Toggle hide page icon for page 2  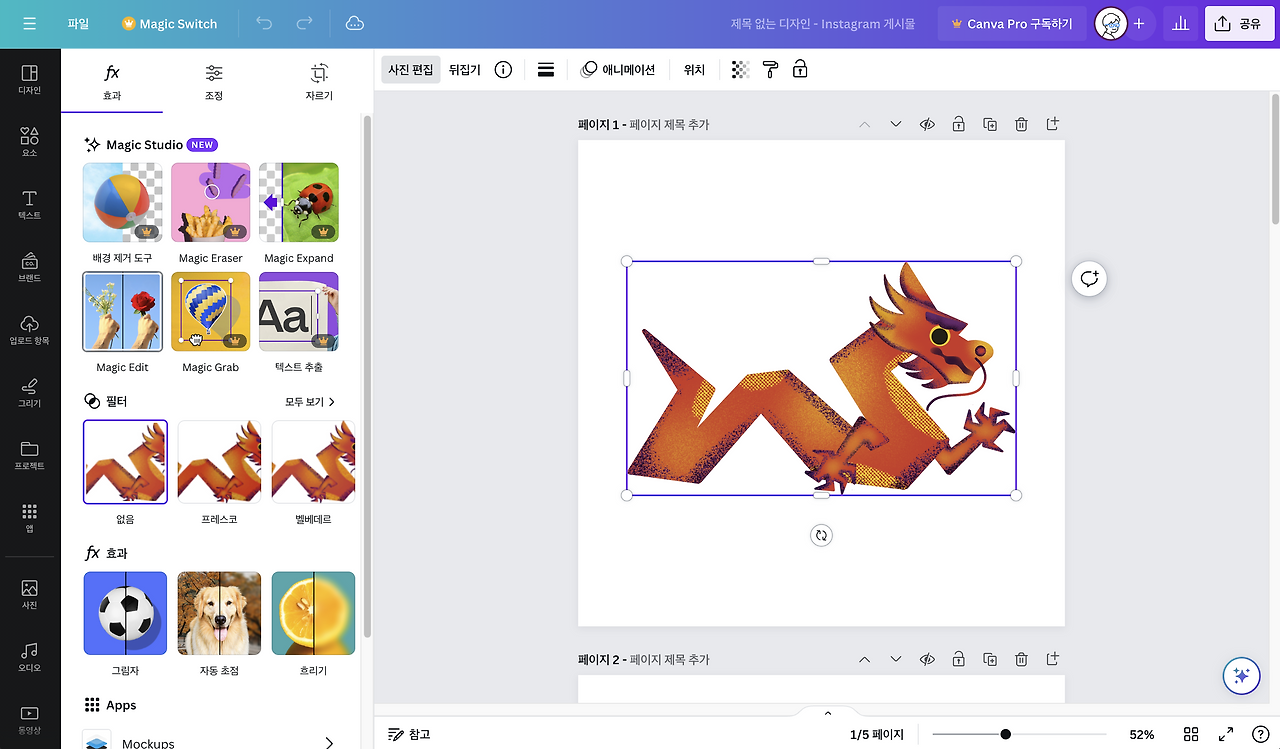(x=927, y=659)
